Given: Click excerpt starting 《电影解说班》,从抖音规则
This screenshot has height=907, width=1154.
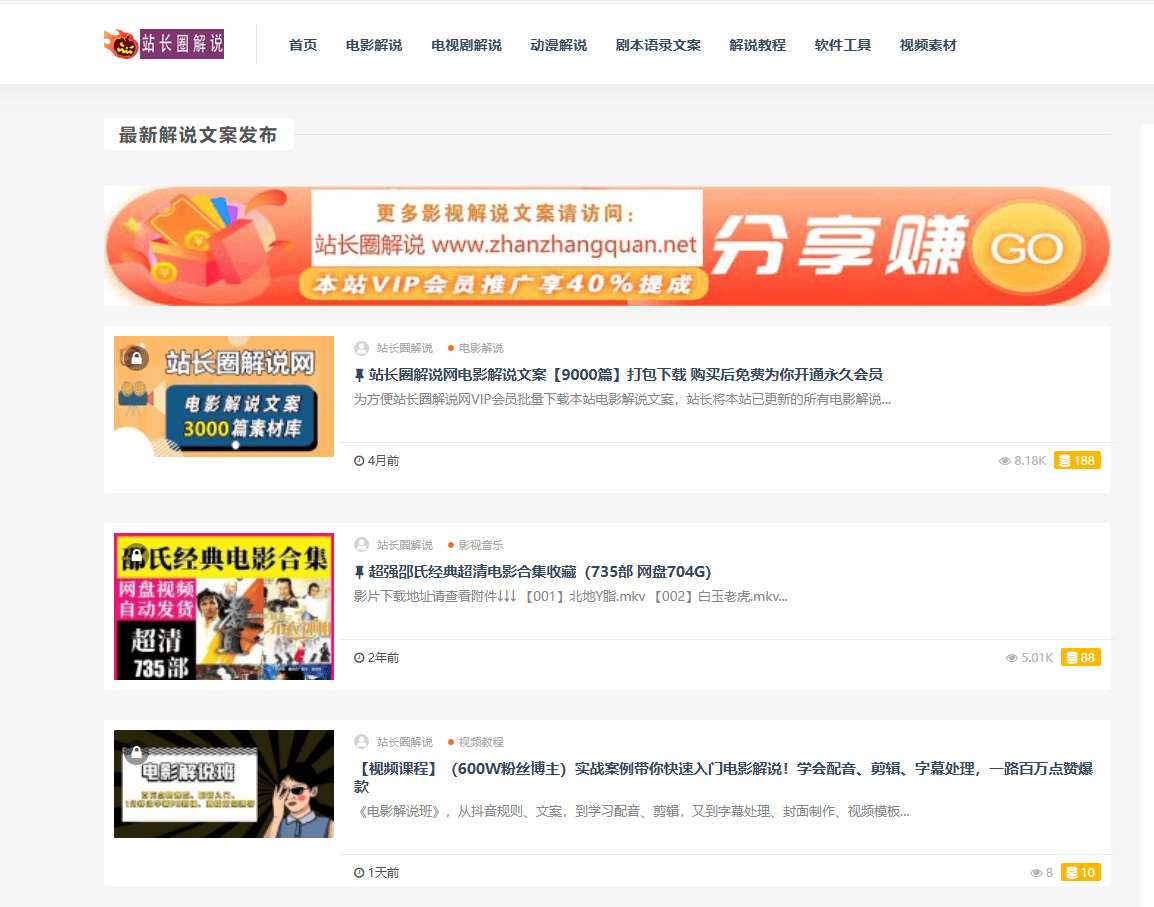Looking at the screenshot, I should (x=632, y=811).
